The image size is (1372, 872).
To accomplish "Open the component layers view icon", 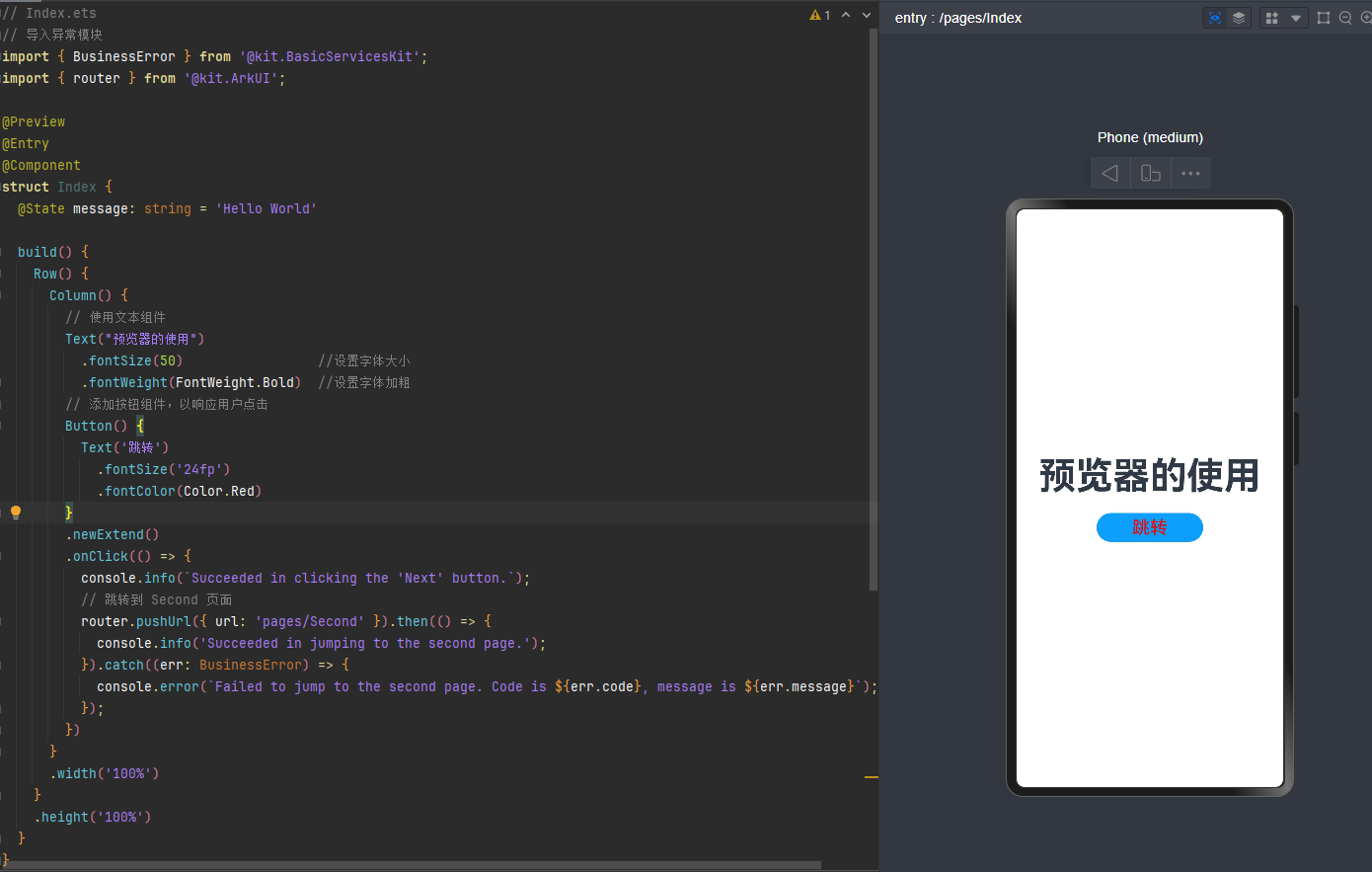I will coord(1239,18).
